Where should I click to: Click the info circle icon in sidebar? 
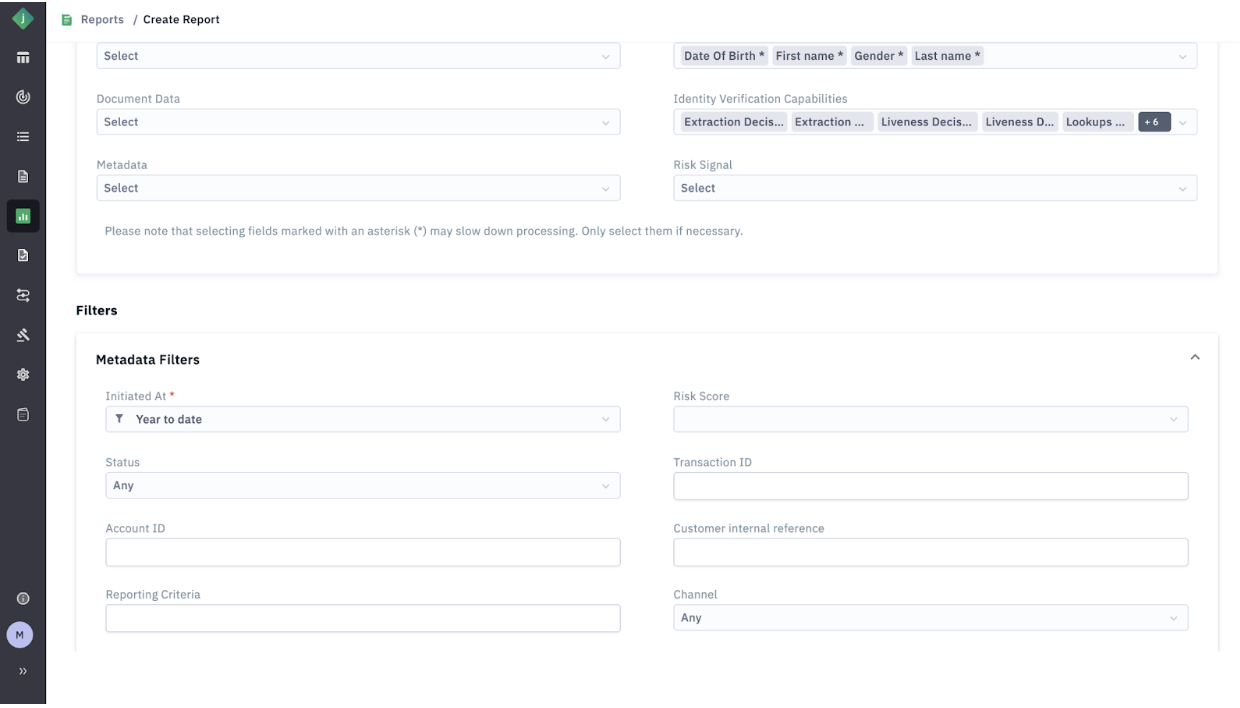click(x=22, y=598)
